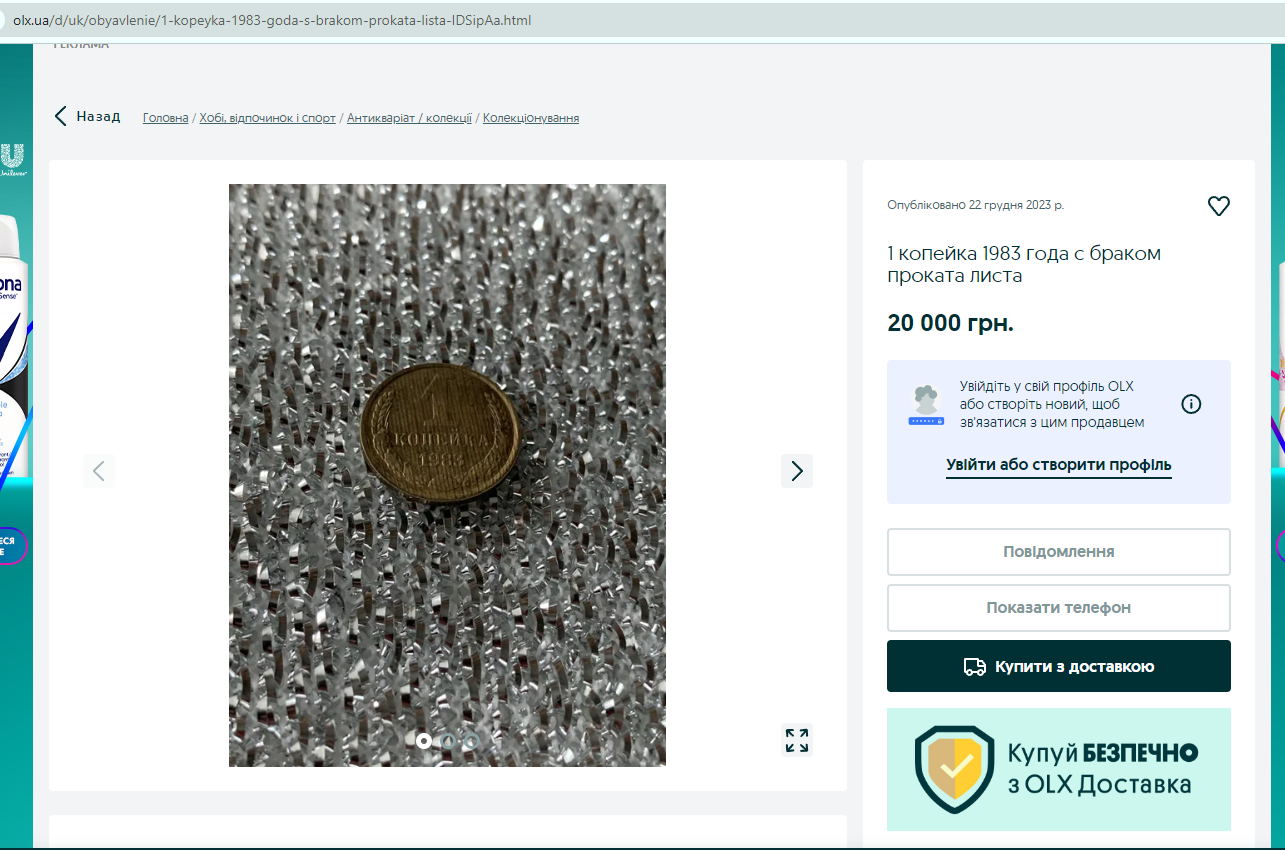Image resolution: width=1285 pixels, height=850 pixels.
Task: Open the photo in fullscreen view
Action: pos(797,740)
